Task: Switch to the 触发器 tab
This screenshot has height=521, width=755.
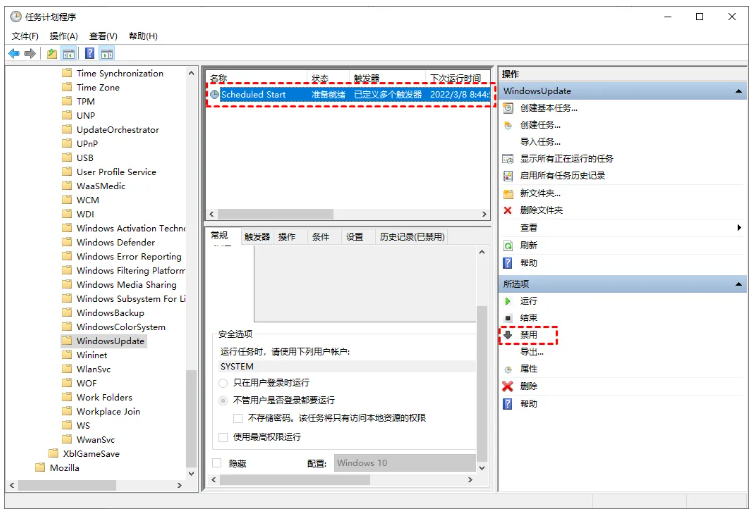Action: click(x=257, y=236)
